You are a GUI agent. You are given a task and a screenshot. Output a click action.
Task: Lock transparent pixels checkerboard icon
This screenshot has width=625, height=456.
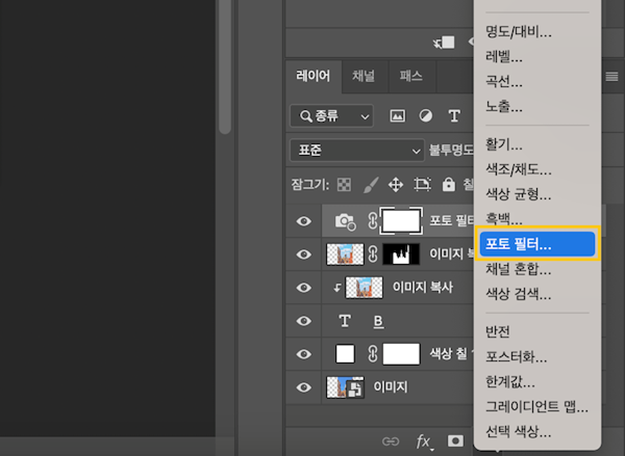pyautogui.click(x=344, y=185)
